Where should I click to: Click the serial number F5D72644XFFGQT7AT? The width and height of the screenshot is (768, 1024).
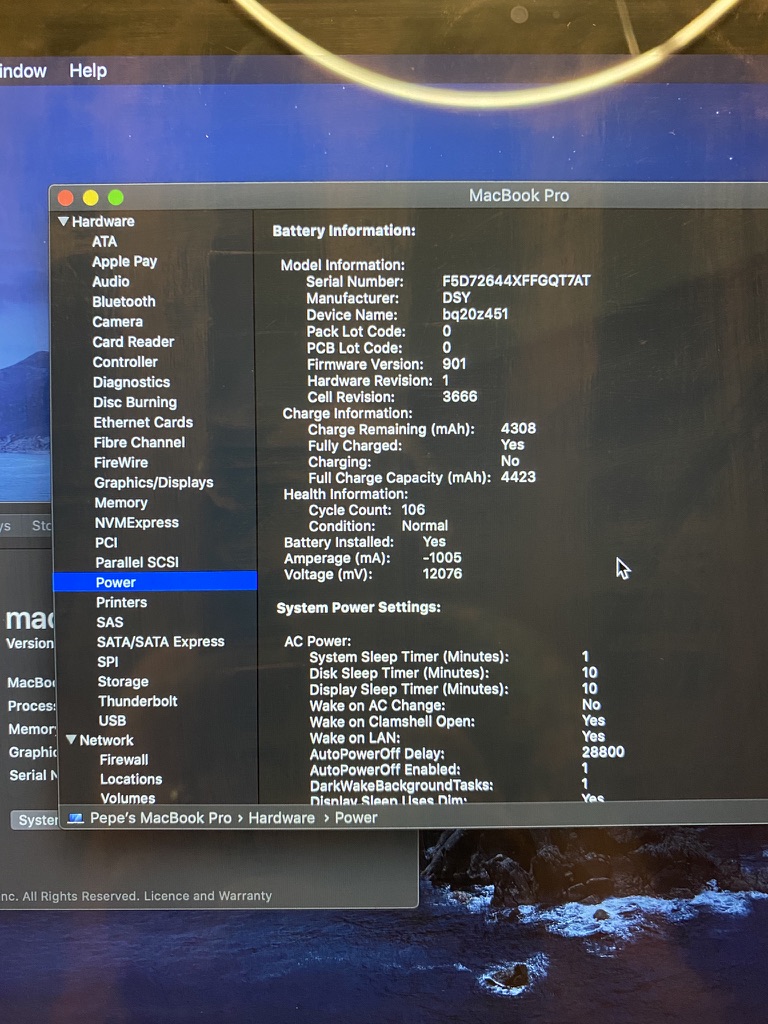pos(517,281)
